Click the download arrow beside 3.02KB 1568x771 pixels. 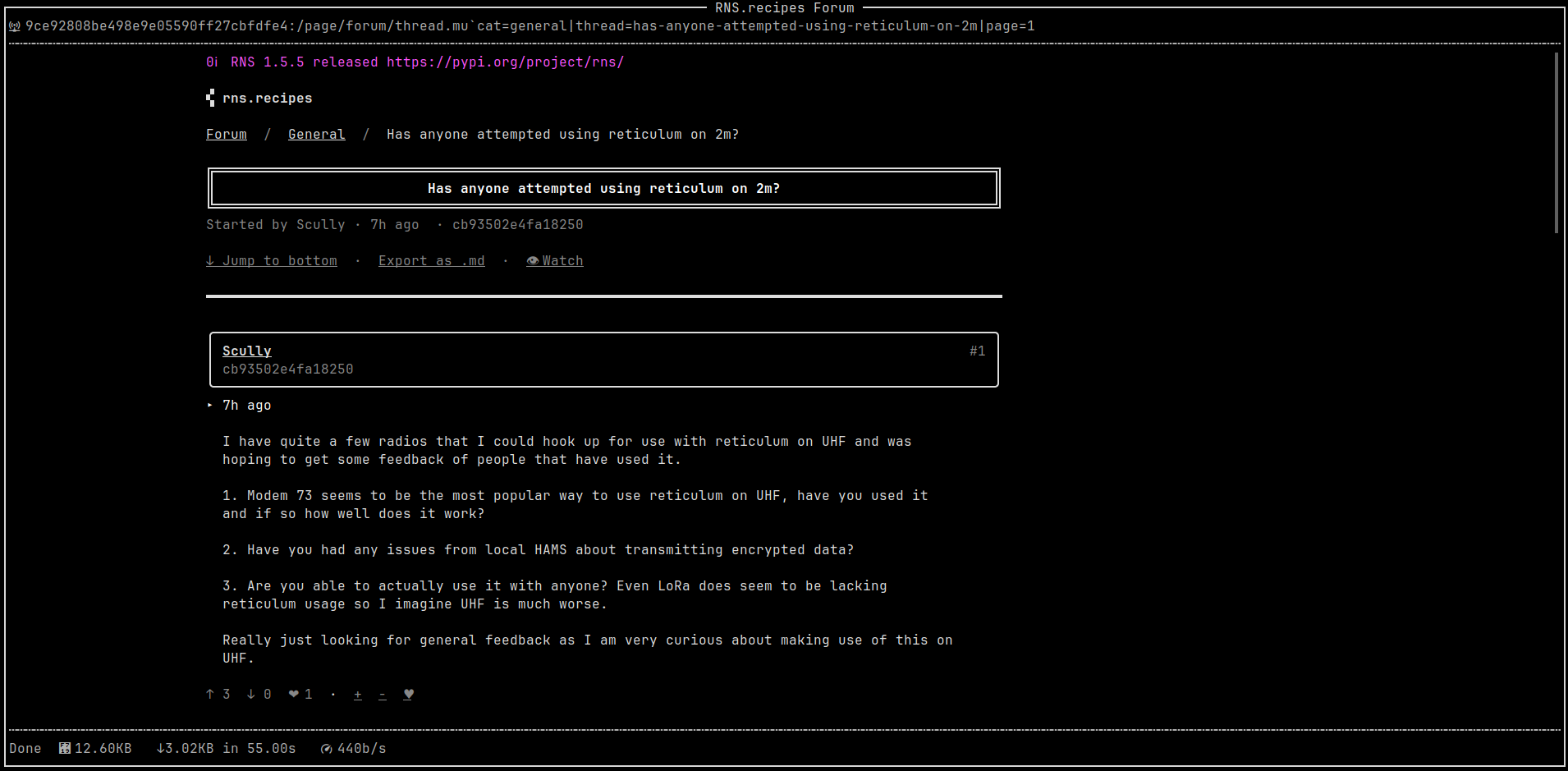[x=161, y=749]
